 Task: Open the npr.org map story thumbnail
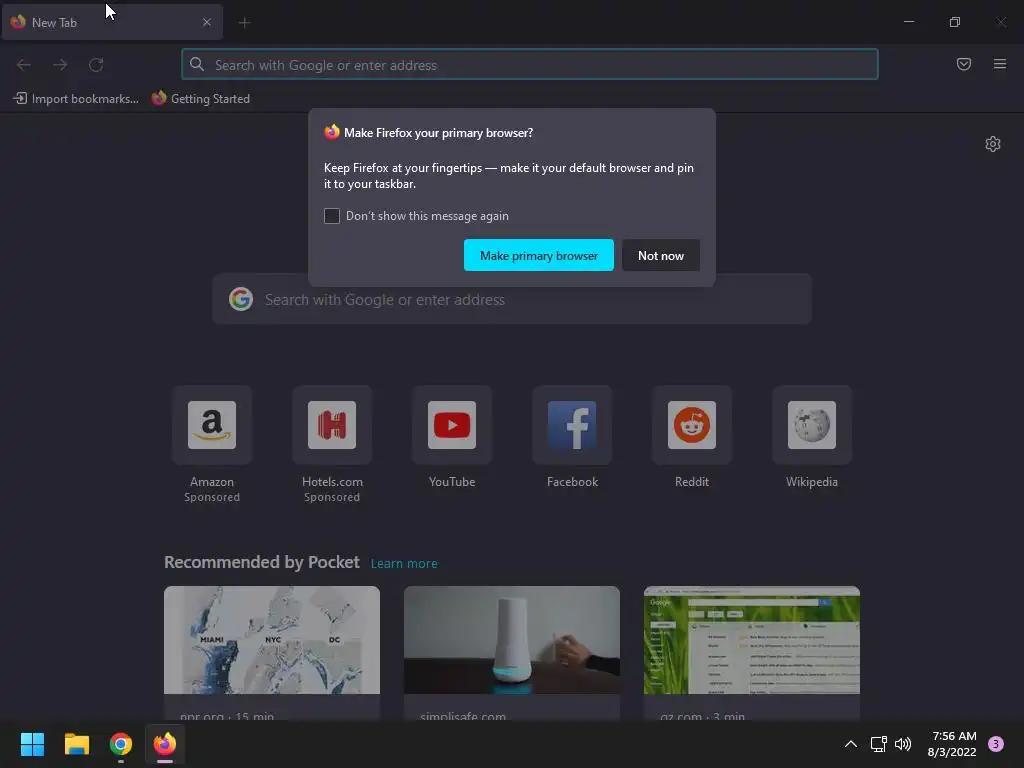(x=272, y=640)
